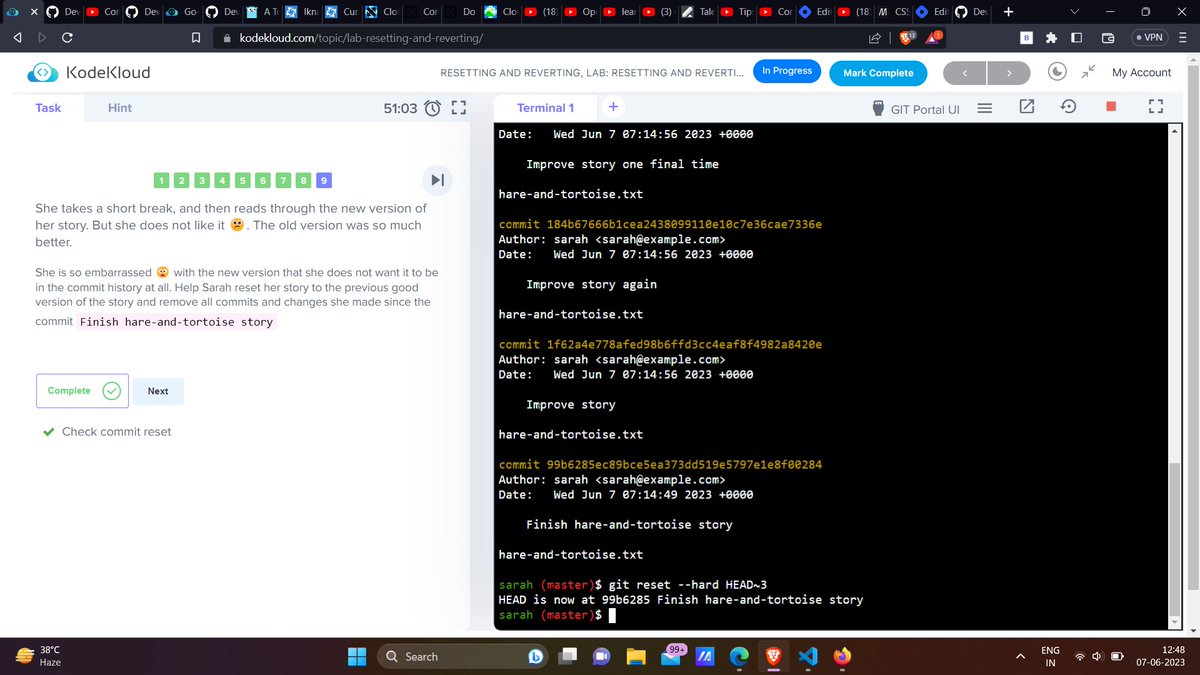Stop the session using the red square icon
This screenshot has height=675, width=1200.
pos(1110,107)
